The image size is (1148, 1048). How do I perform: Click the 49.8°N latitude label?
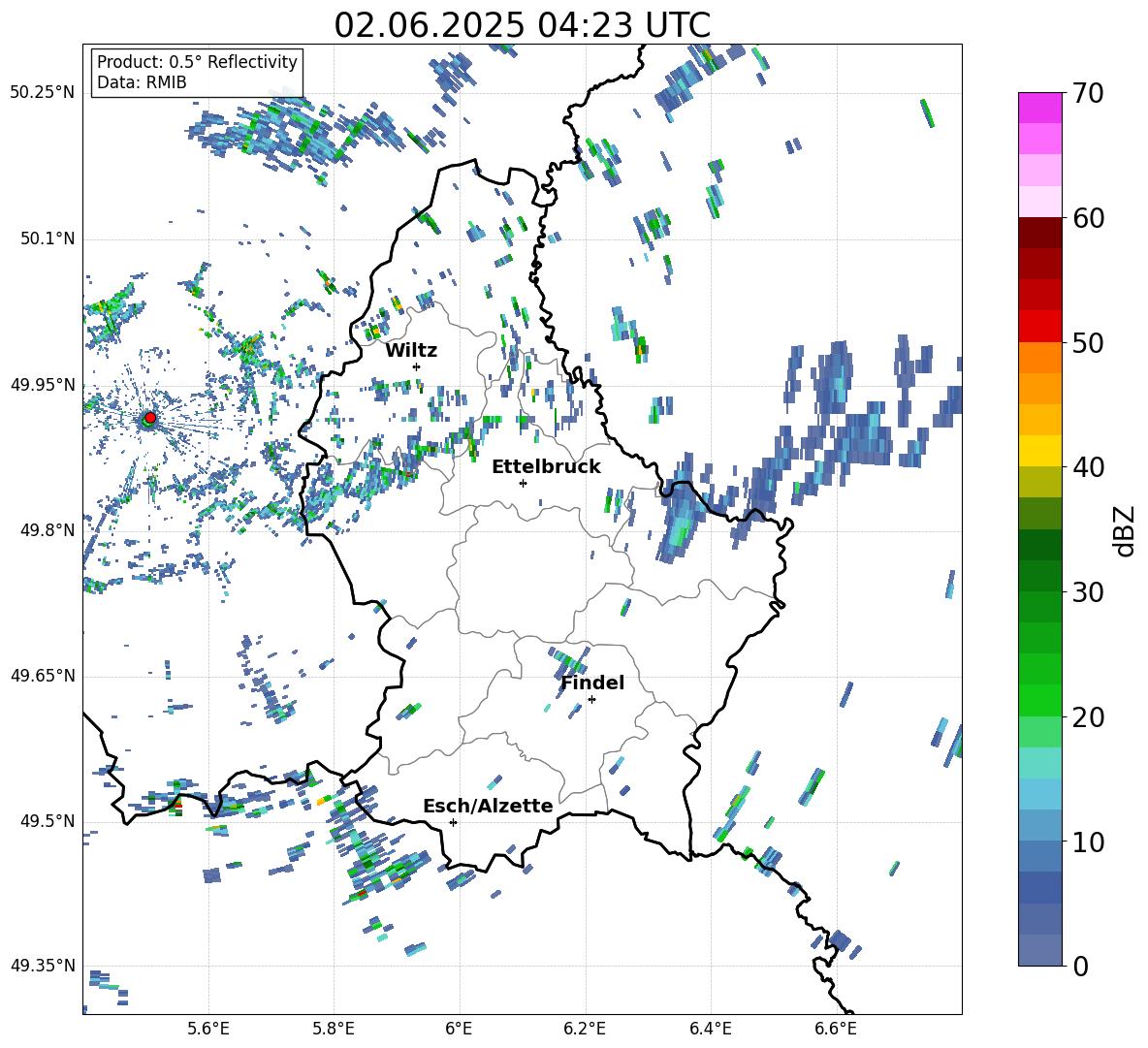tap(47, 530)
